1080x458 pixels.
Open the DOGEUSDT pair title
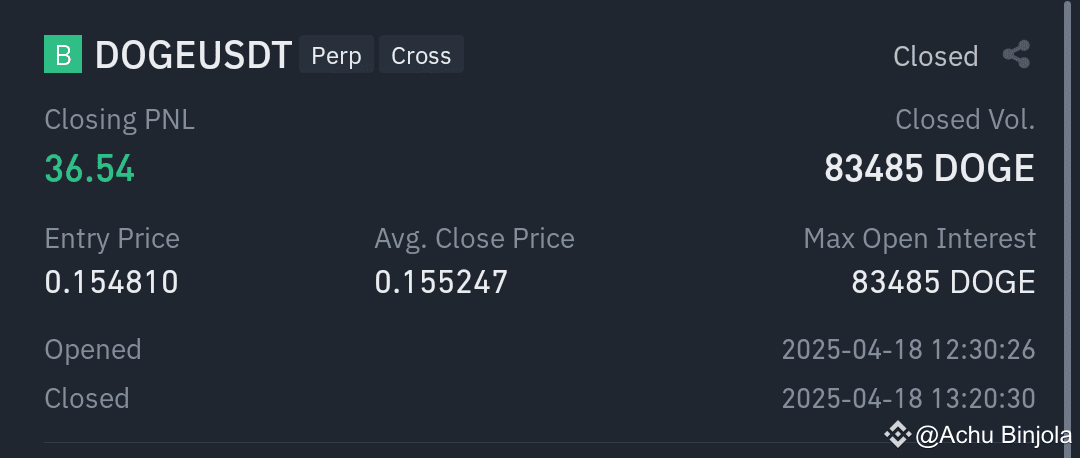194,55
